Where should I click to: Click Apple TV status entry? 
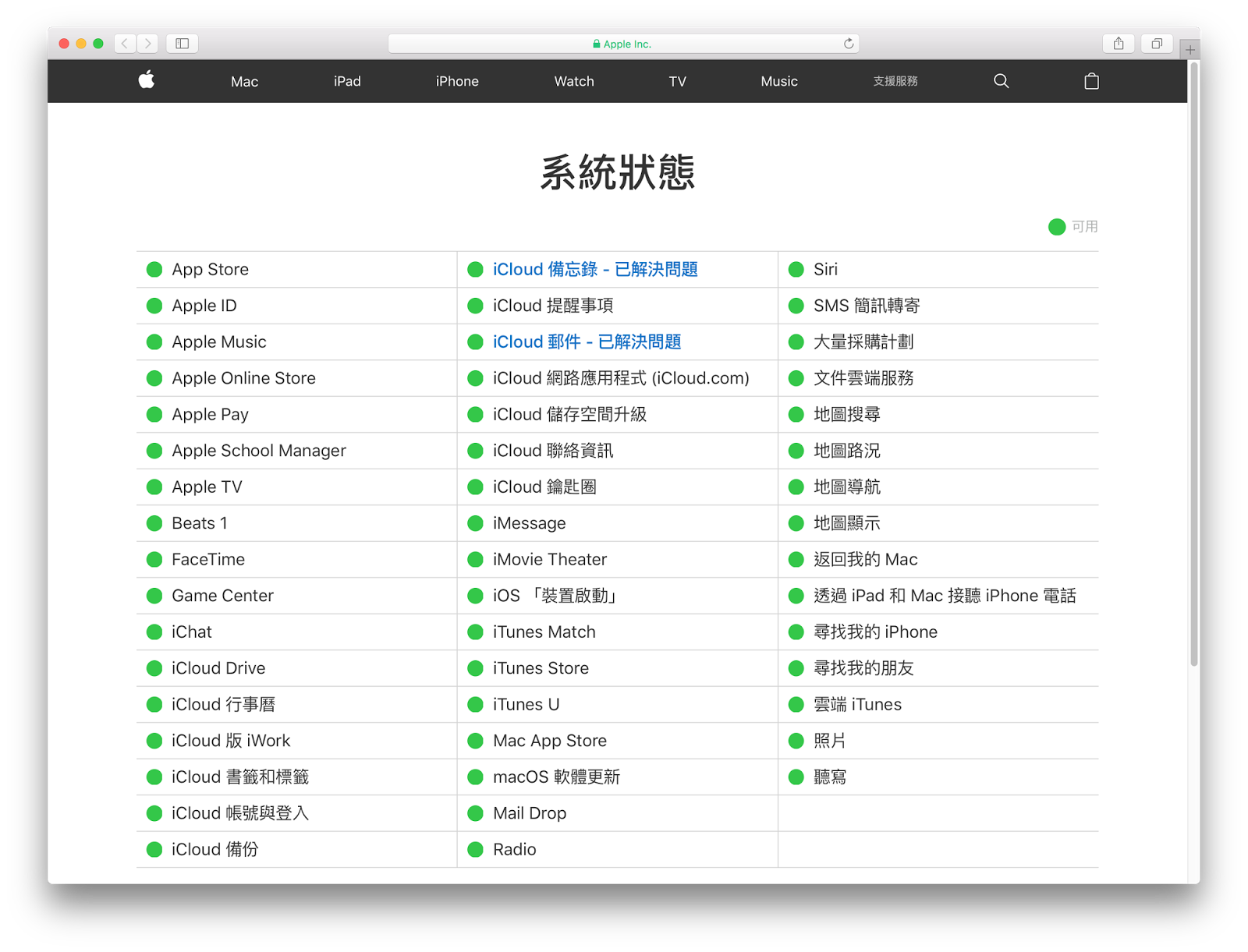pos(207,487)
